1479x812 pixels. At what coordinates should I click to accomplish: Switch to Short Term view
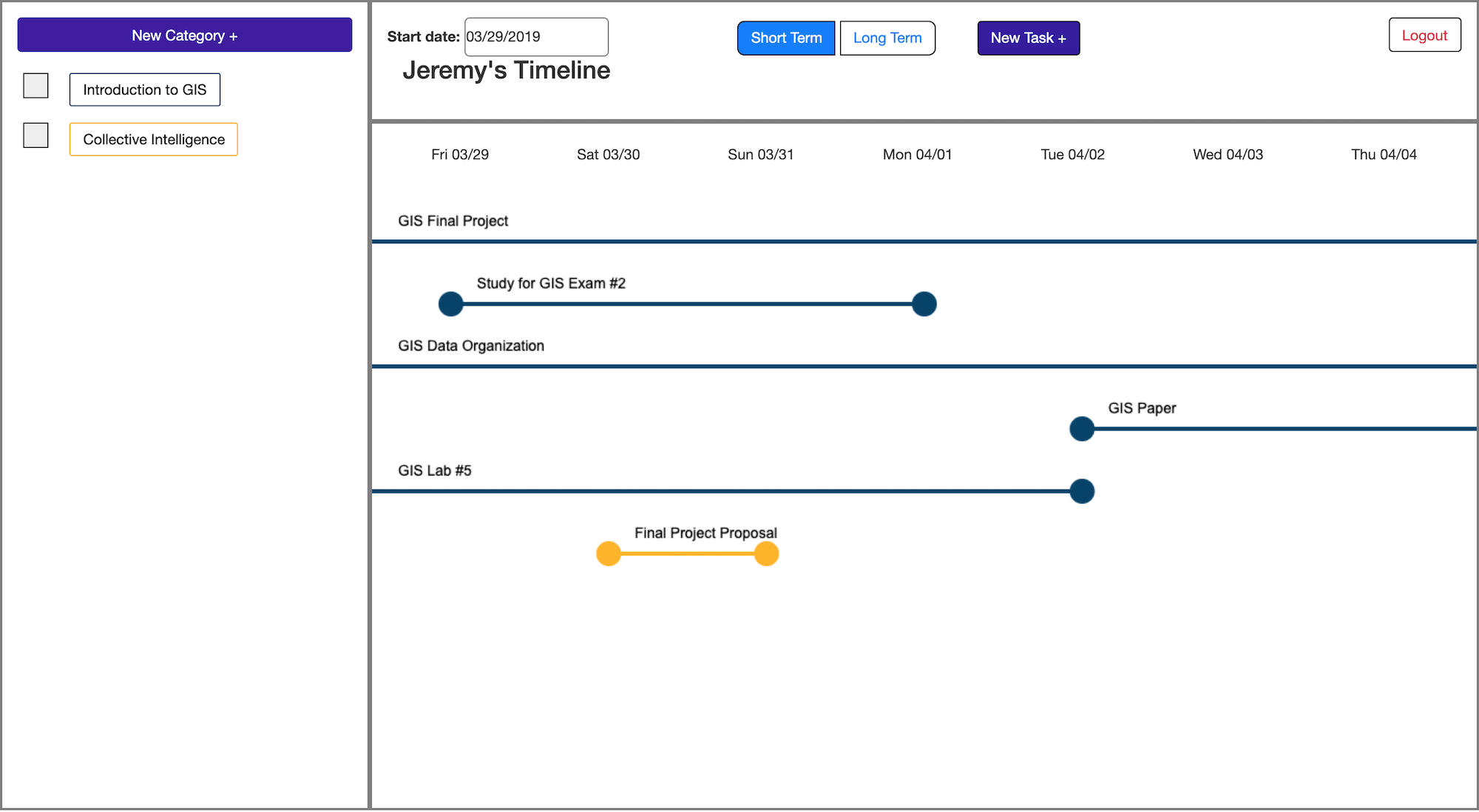(785, 38)
